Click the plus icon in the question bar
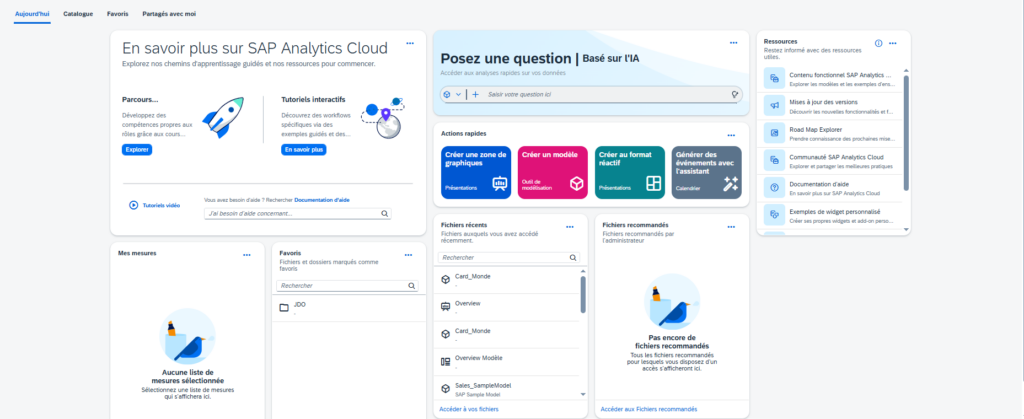Image resolution: width=1024 pixels, height=419 pixels. coord(475,95)
